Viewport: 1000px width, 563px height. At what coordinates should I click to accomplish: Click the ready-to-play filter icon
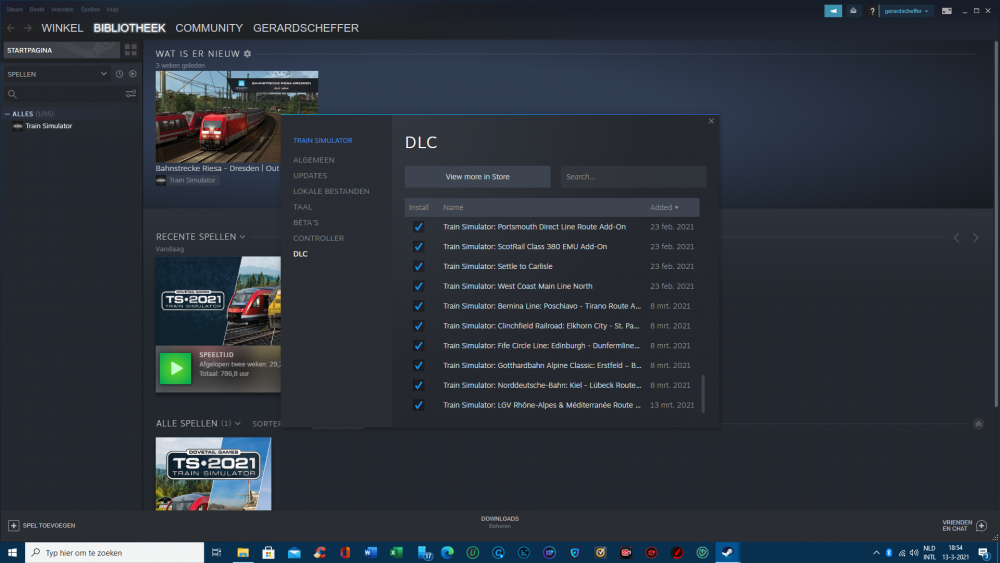point(132,74)
